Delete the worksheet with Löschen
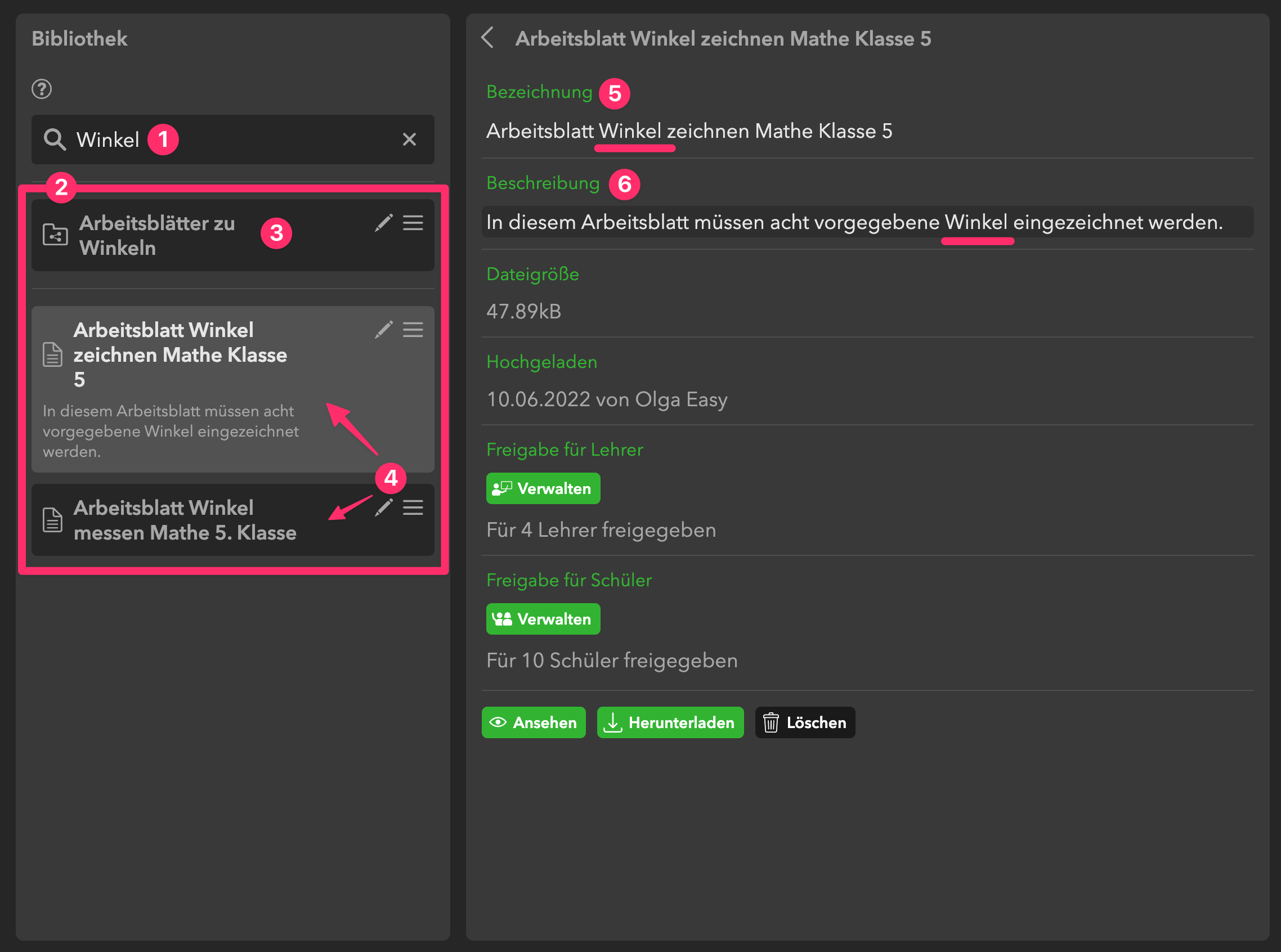 [x=805, y=722]
